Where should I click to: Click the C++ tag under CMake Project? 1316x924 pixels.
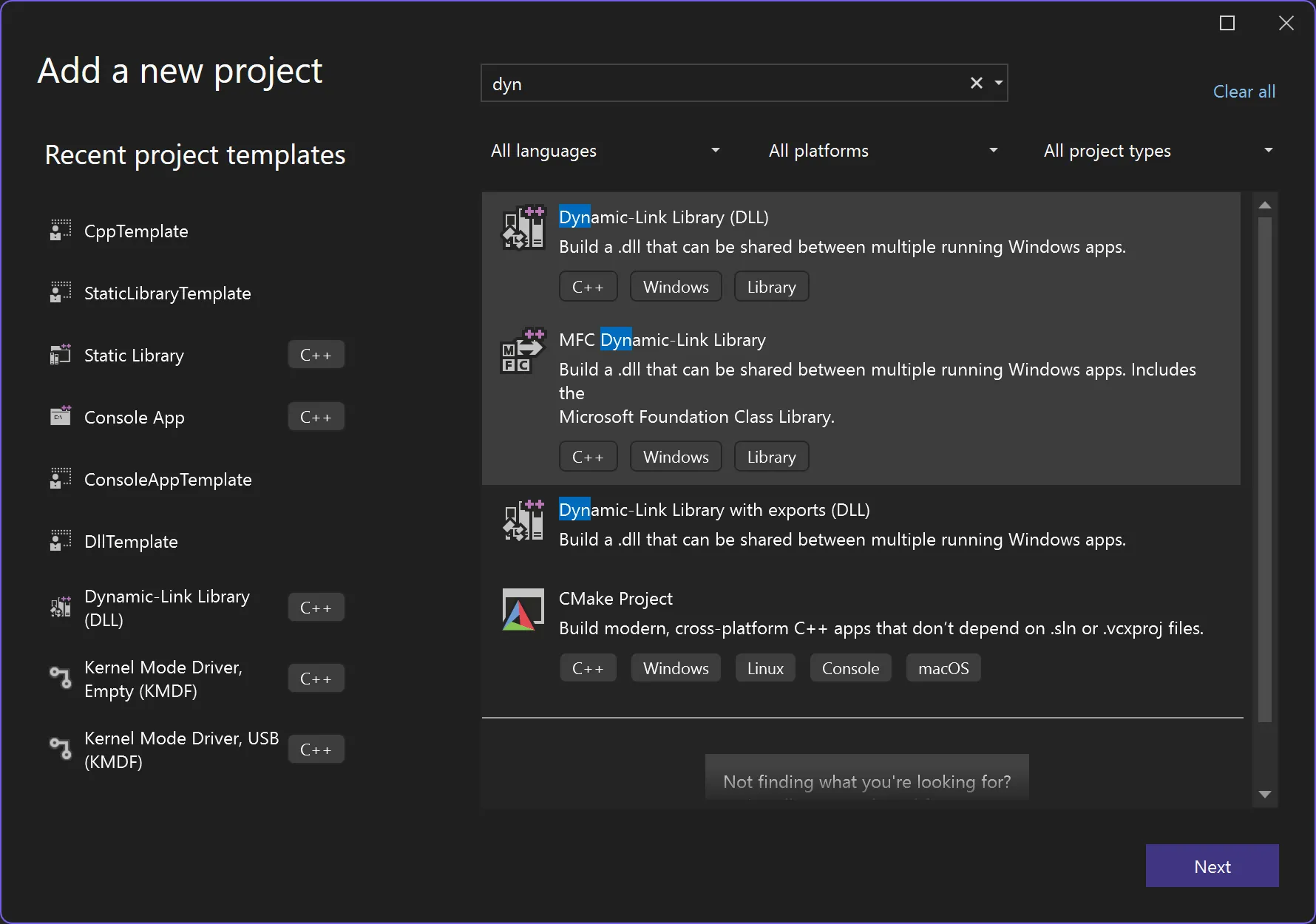coord(588,668)
